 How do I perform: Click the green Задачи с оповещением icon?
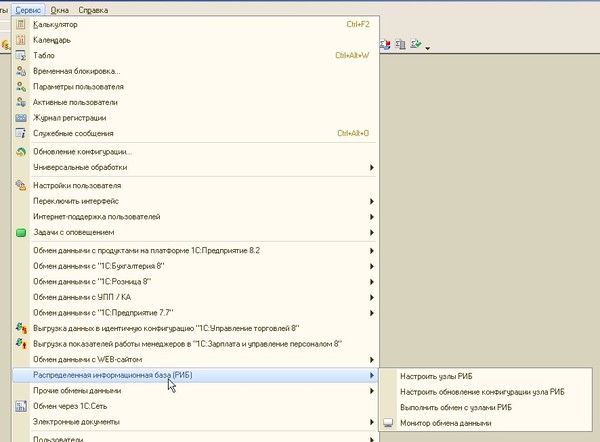(21, 233)
